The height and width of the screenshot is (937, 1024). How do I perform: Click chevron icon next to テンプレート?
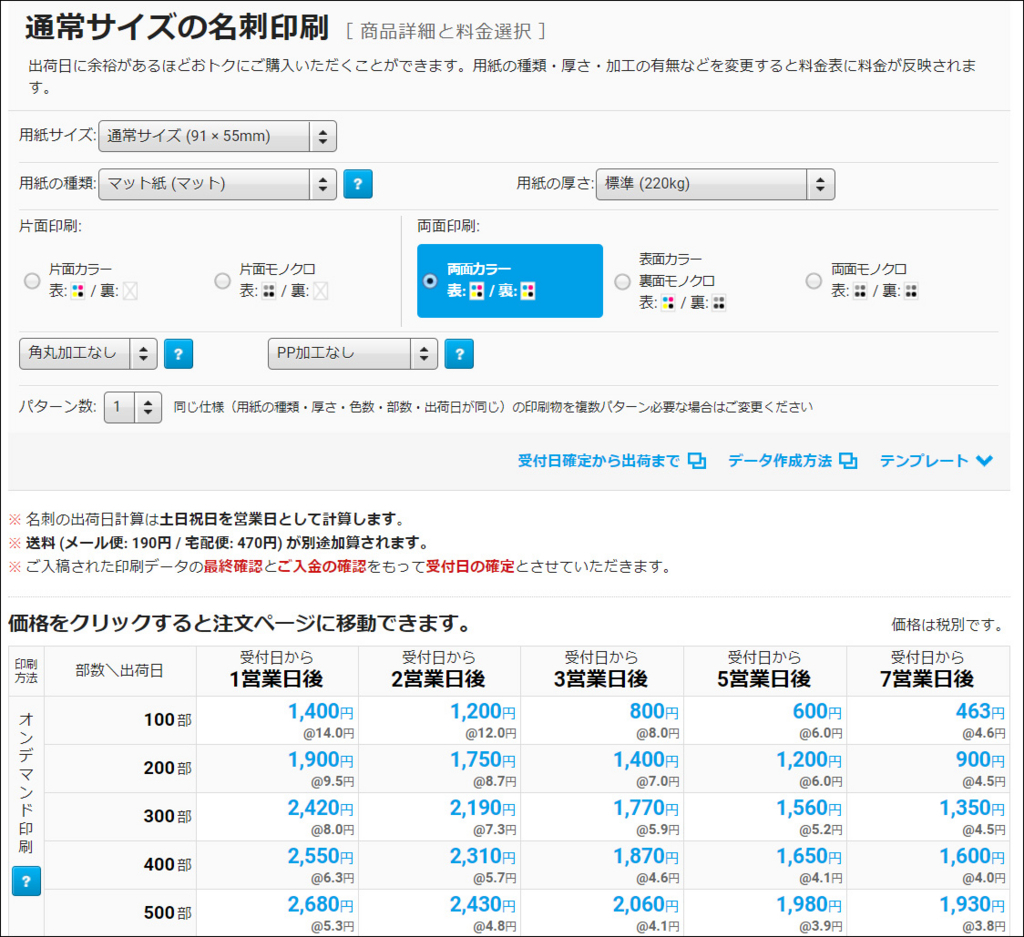pyautogui.click(x=984, y=461)
